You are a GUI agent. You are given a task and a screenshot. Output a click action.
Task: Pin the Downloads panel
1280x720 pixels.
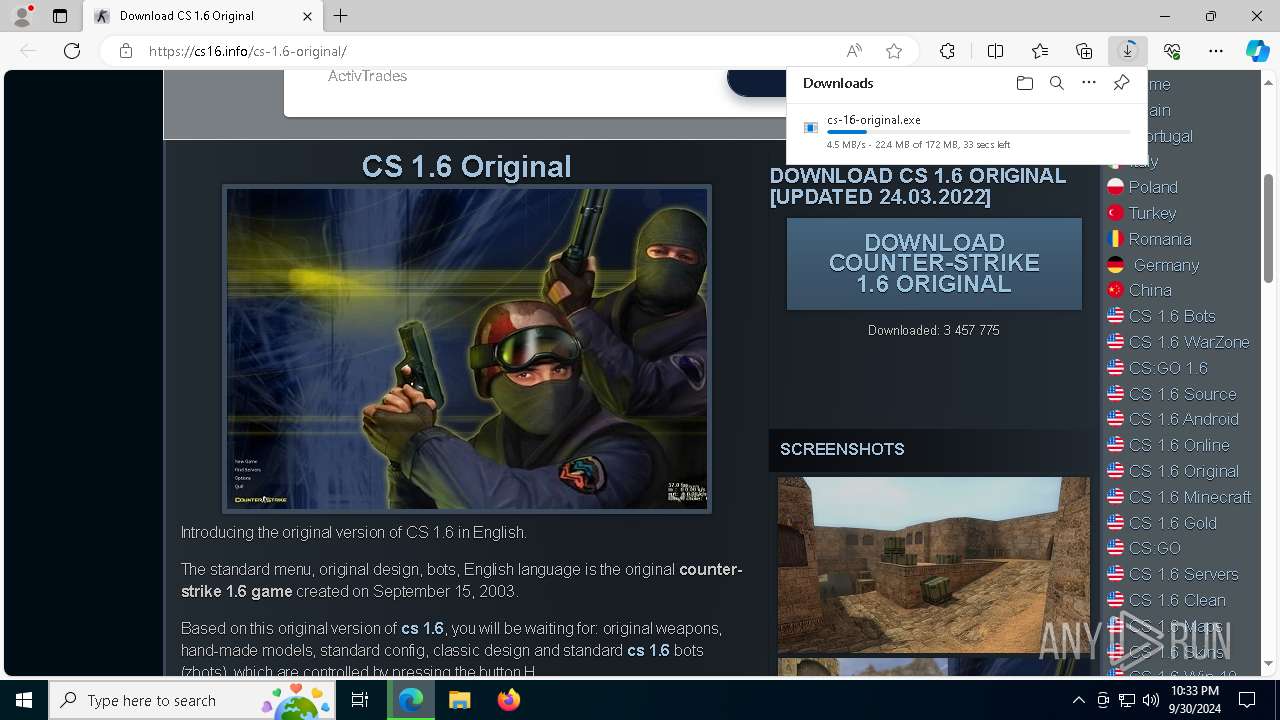tap(1121, 83)
